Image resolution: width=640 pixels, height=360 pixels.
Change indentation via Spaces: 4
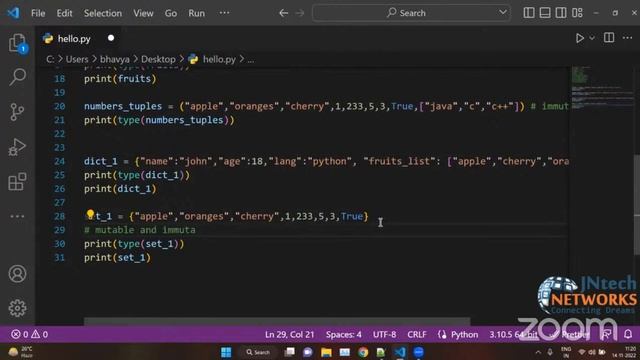343,334
